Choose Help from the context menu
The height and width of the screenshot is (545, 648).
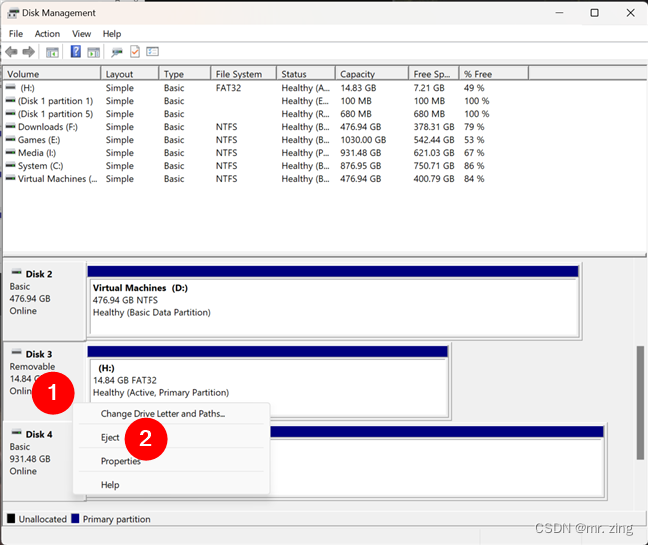click(x=171, y=485)
